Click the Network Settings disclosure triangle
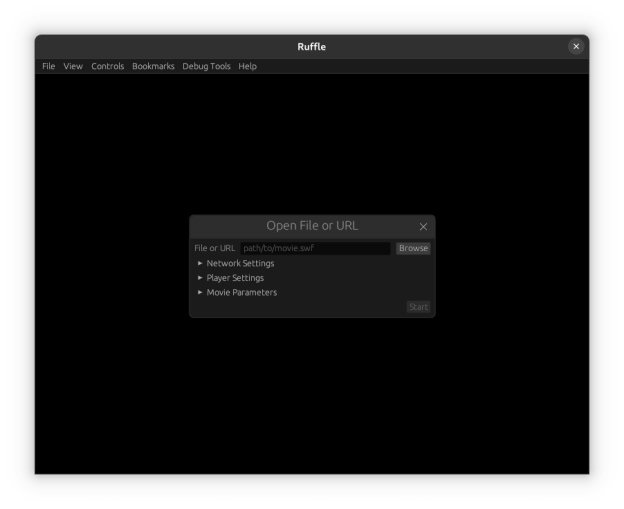Viewport: 624px width, 509px height. pyautogui.click(x=200, y=263)
